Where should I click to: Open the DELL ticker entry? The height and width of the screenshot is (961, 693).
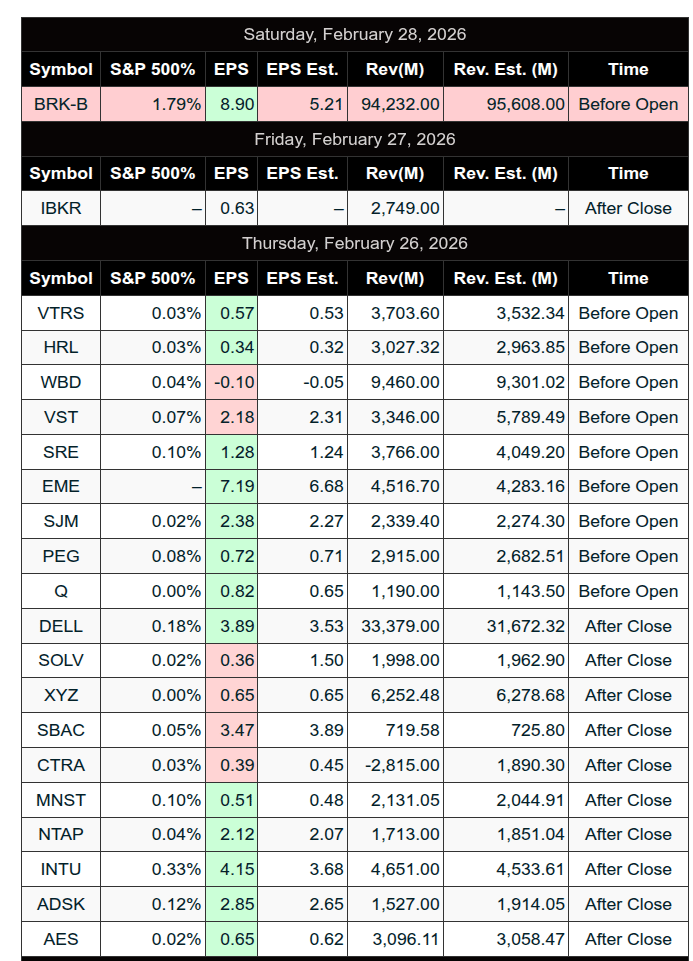tap(61, 626)
